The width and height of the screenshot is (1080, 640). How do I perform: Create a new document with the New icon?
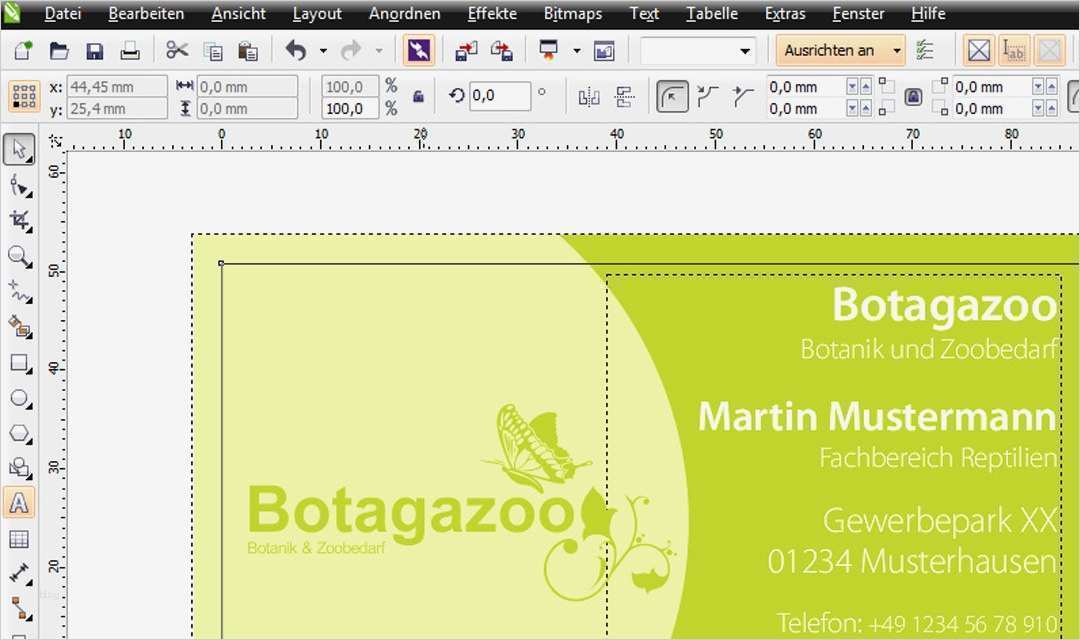coord(23,50)
